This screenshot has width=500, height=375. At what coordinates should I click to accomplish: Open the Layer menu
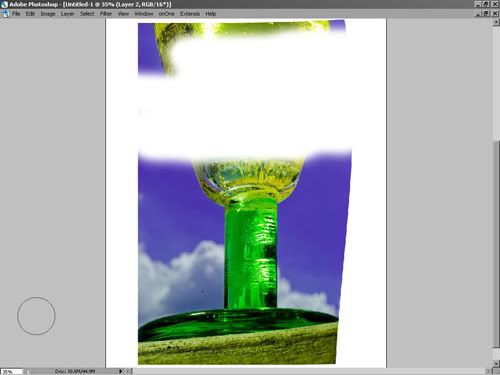point(67,14)
